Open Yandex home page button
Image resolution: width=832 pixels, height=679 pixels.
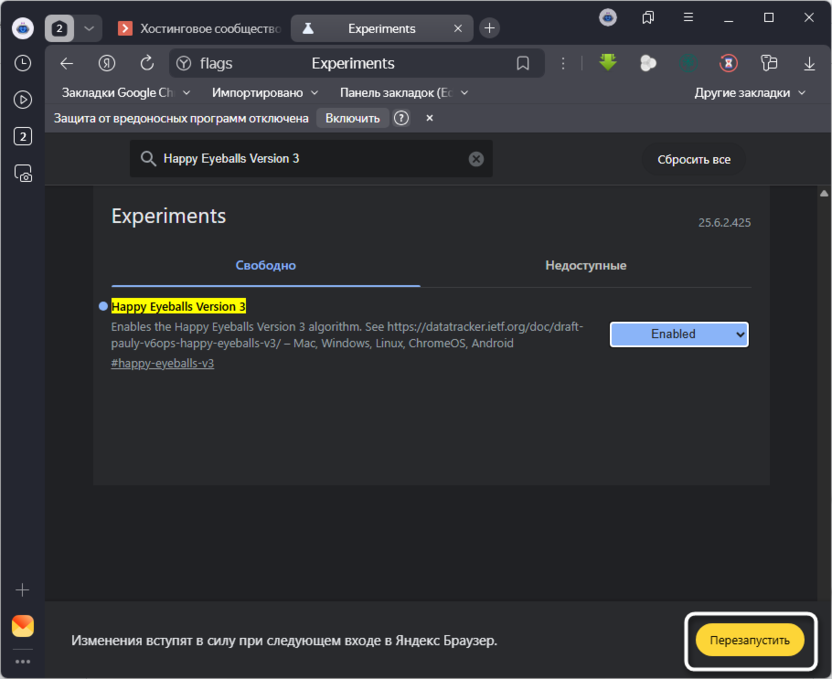[x=107, y=64]
